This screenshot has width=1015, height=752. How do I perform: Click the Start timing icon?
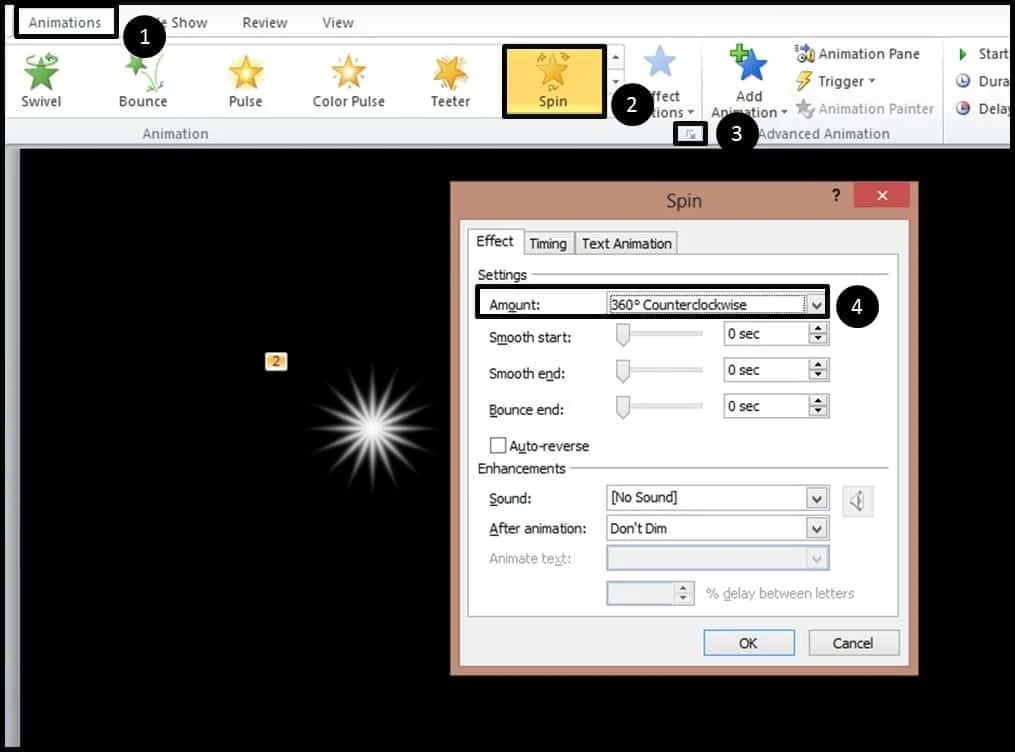[x=963, y=54]
